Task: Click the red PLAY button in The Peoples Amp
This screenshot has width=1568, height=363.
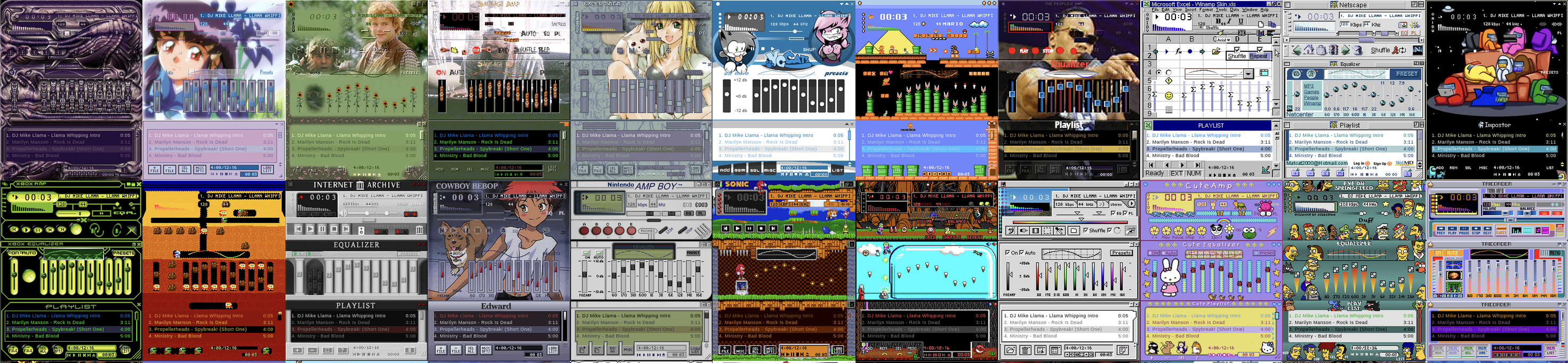Action: point(1025,51)
